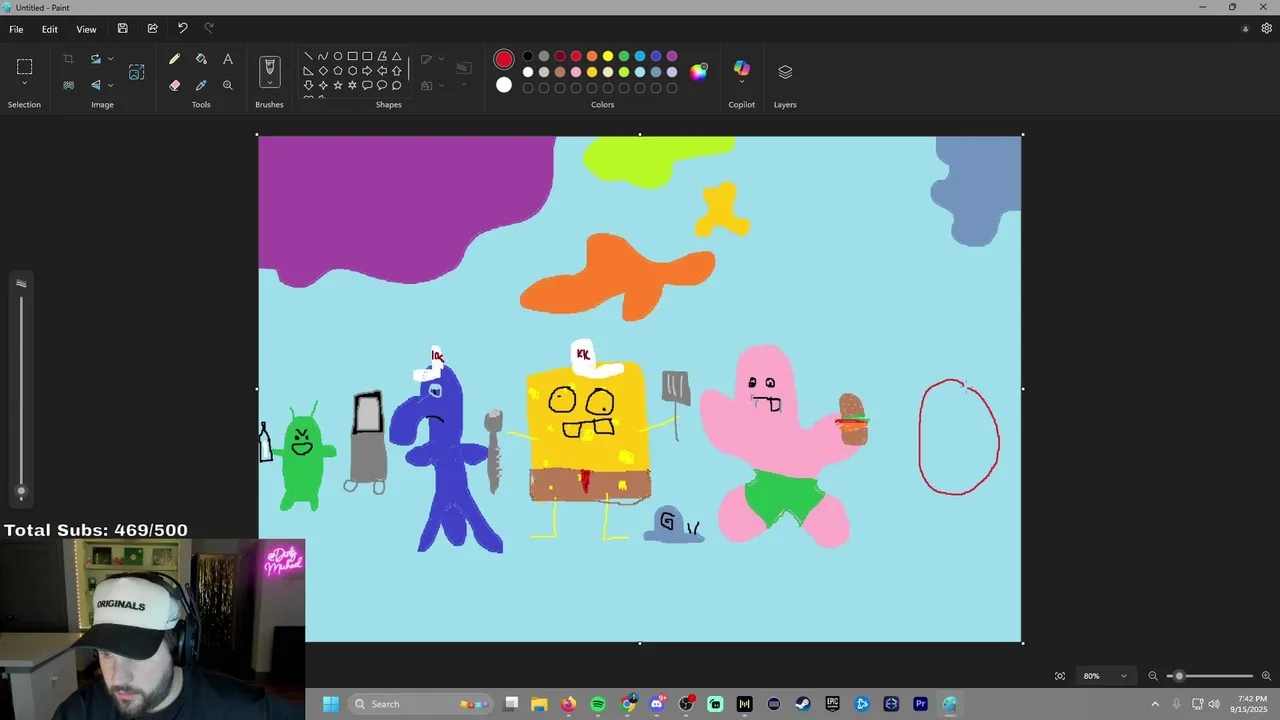
Task: Choose the Hexagon shape
Action: point(352,71)
